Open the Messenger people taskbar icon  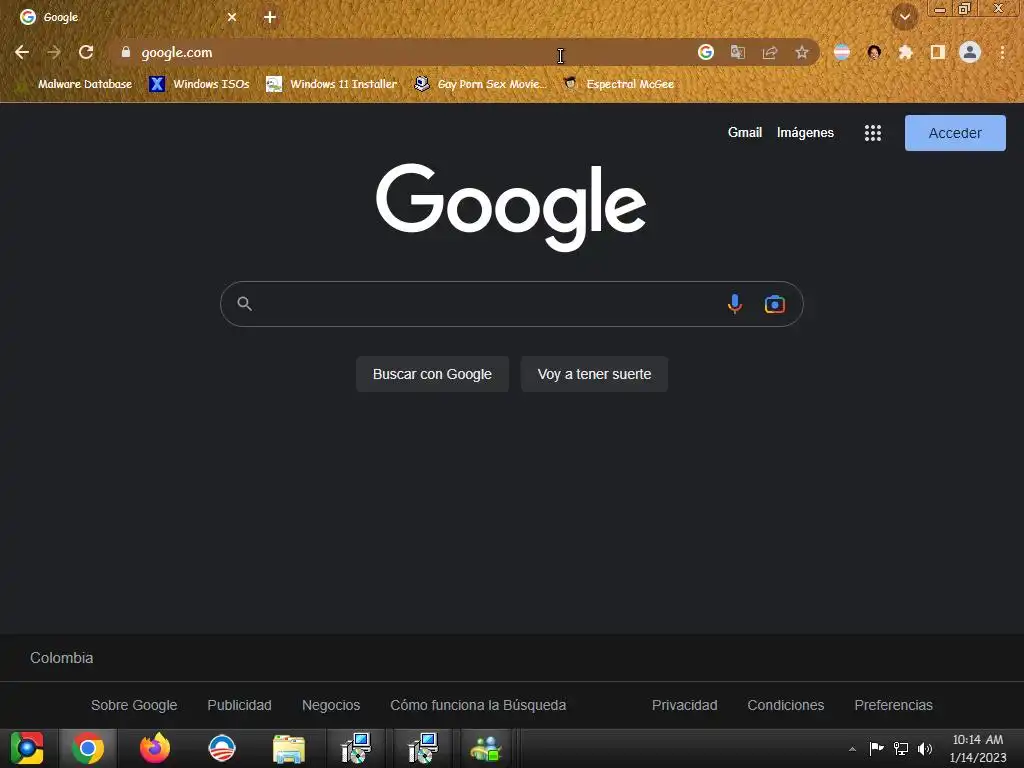pos(486,748)
